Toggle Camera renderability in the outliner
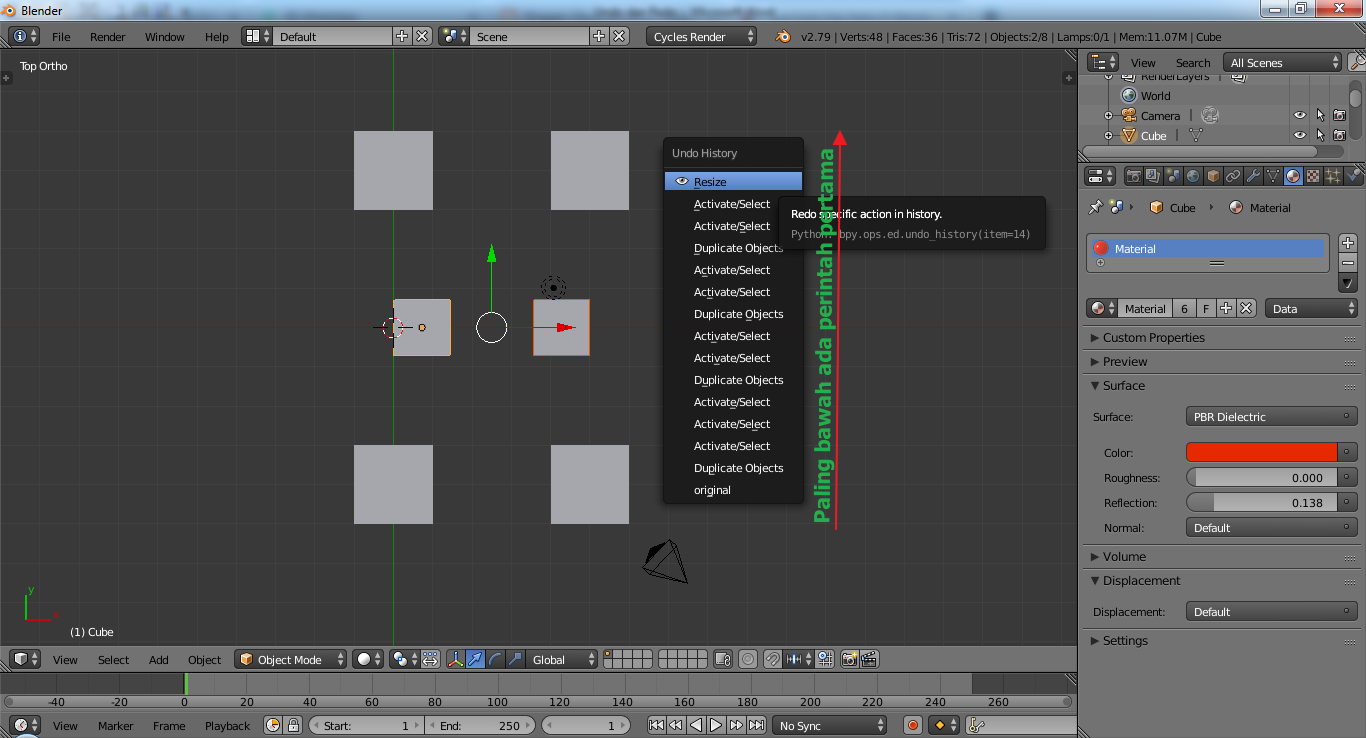The image size is (1366, 738). coord(1339,115)
